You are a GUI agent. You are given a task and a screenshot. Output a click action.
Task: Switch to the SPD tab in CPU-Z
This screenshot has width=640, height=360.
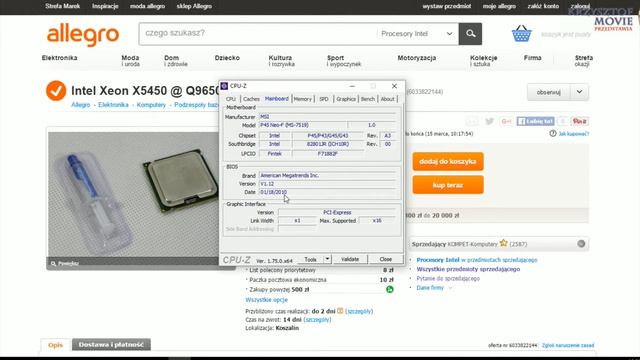tap(324, 99)
